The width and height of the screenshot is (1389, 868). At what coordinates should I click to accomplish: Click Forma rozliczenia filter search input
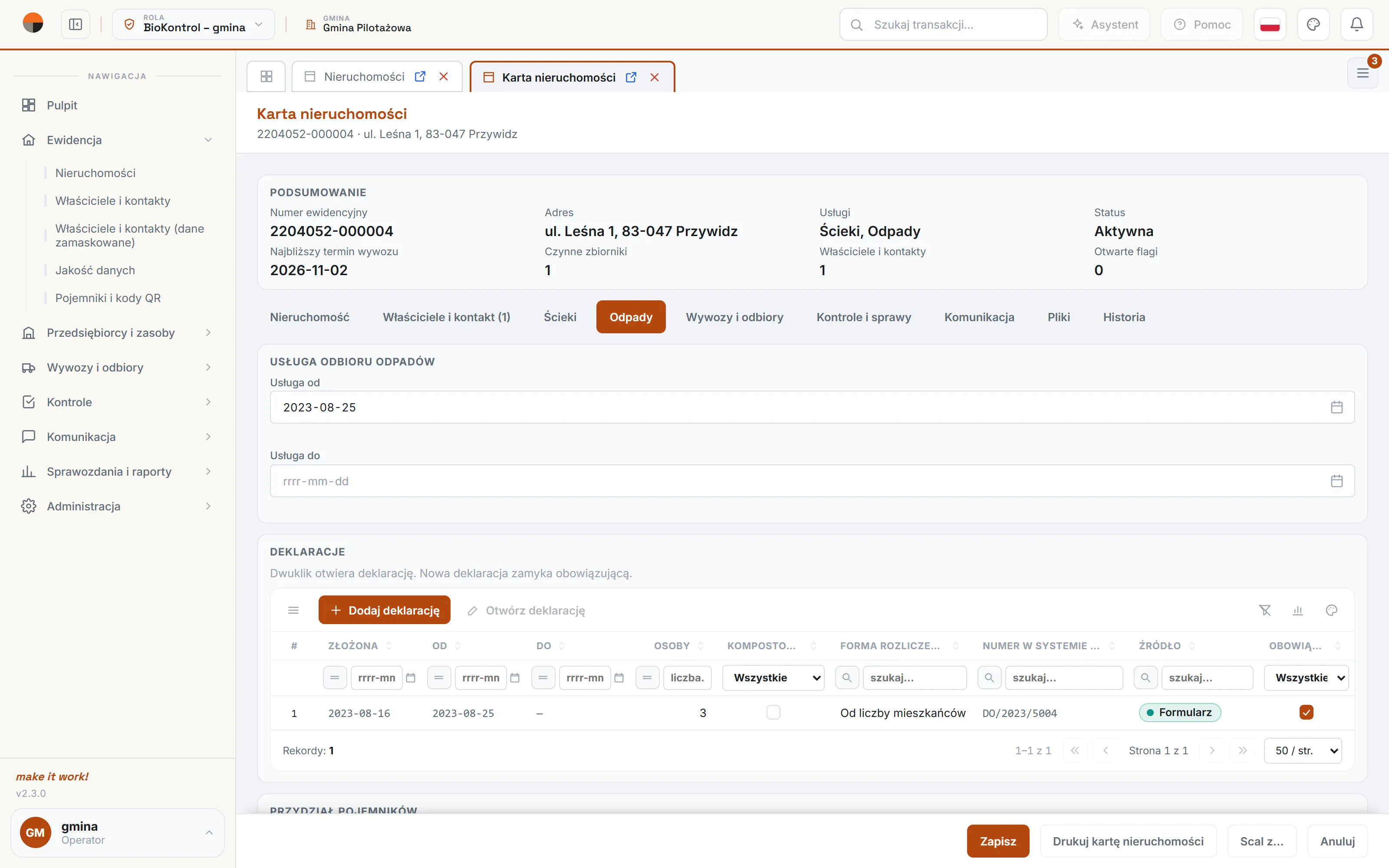[x=914, y=678]
